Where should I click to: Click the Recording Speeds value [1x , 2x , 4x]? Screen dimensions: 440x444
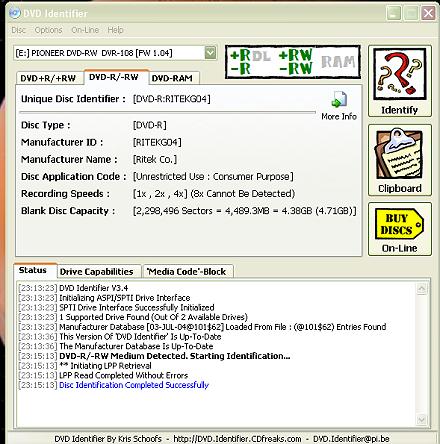pos(160,194)
